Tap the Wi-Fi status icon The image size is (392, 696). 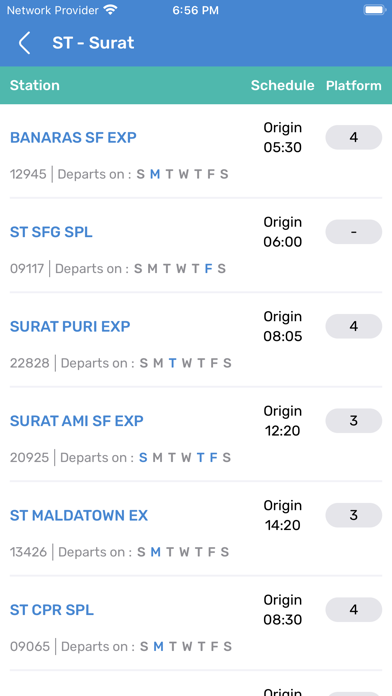[x=110, y=10]
